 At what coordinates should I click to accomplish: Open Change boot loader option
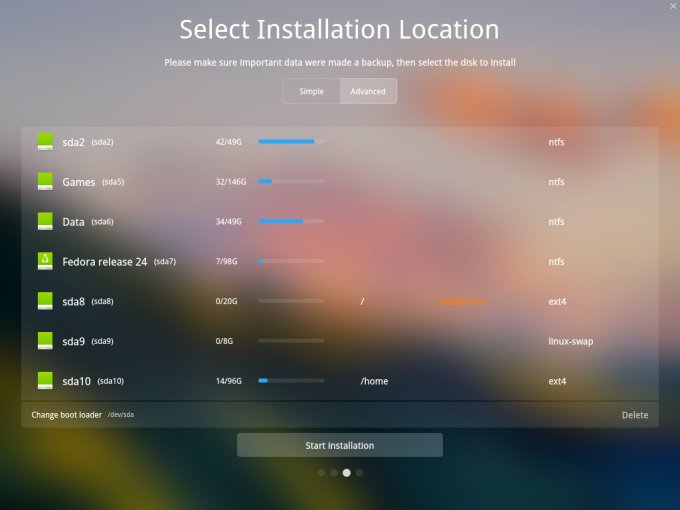(66, 415)
